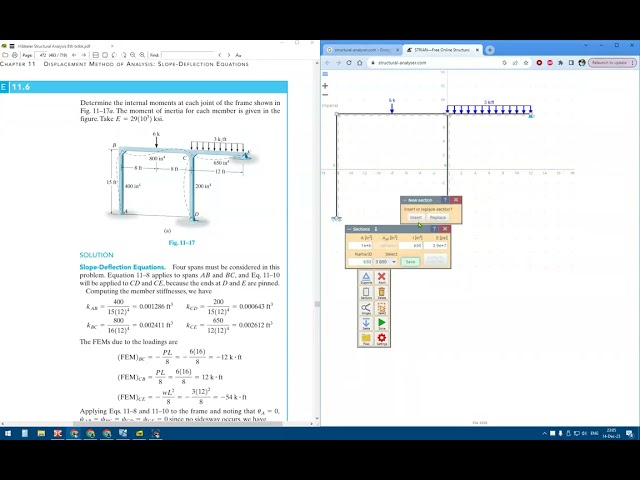This screenshot has width=640, height=480.
Task: Open the section Select dropdown
Action: pos(386,262)
